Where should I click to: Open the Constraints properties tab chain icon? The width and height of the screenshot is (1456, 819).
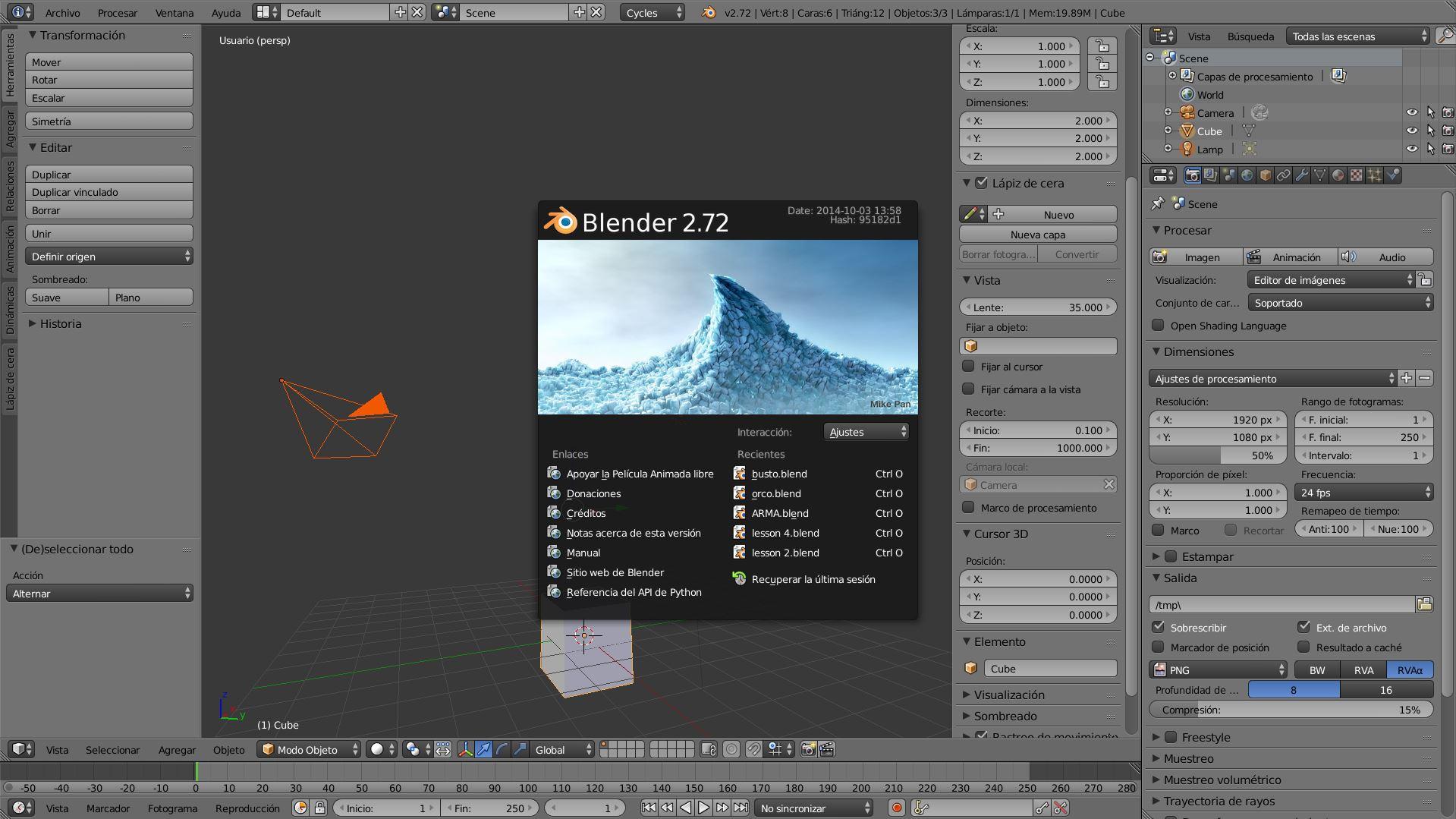(x=1283, y=175)
